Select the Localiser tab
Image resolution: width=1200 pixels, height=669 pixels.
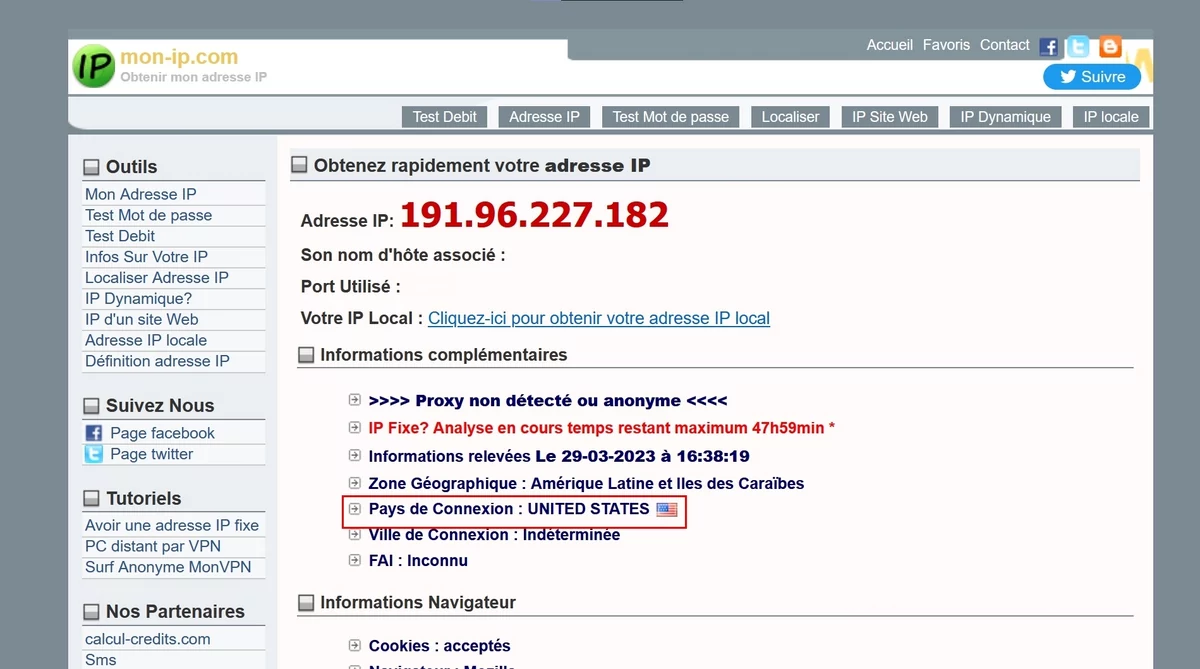point(790,117)
